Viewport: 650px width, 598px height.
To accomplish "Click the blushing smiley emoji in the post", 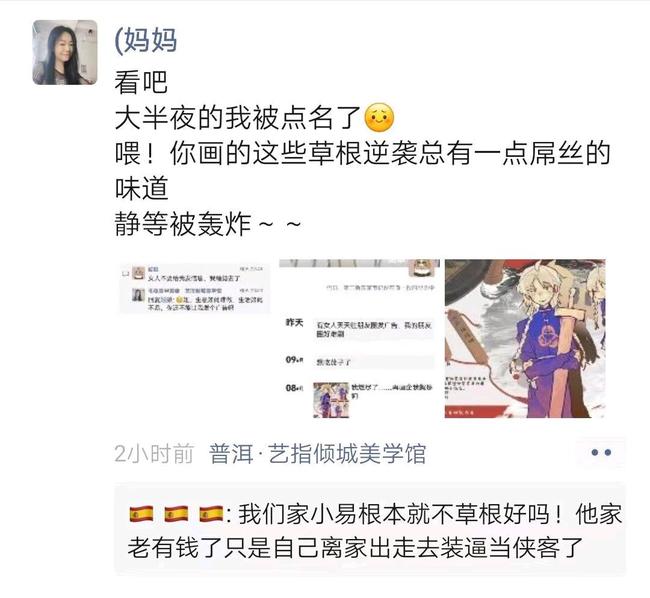I will pyautogui.click(x=379, y=118).
